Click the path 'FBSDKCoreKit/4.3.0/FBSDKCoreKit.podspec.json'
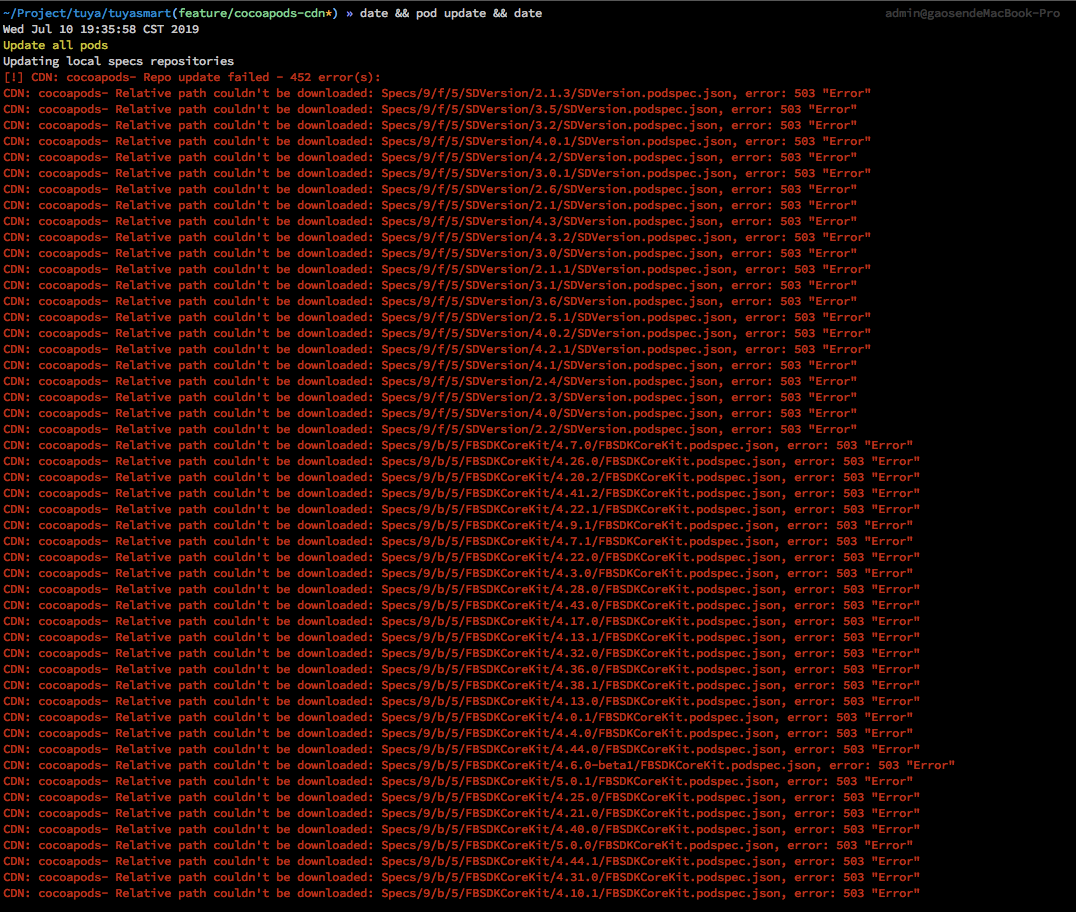 [620, 574]
